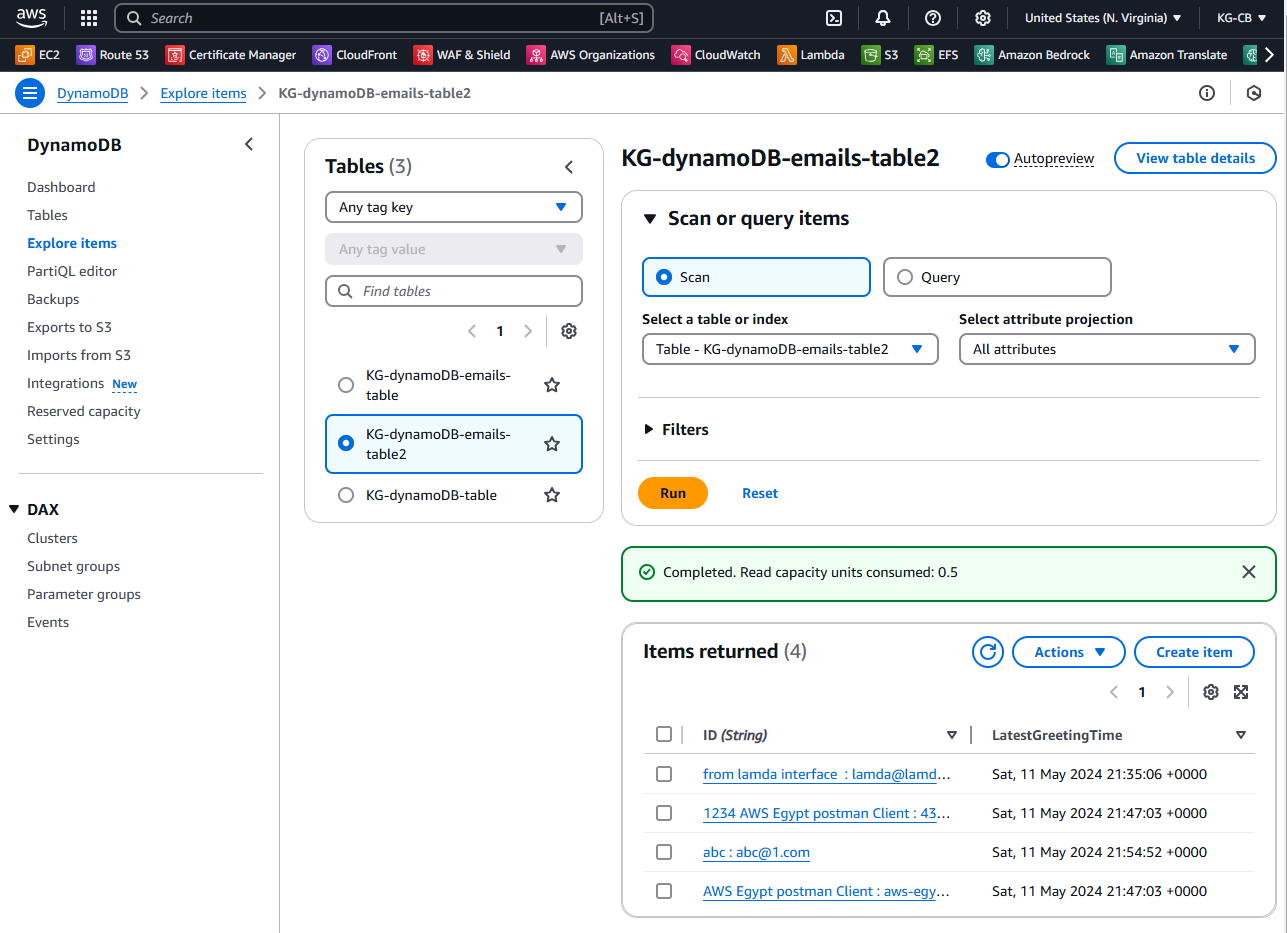The image size is (1287, 933).
Task: Open the notifications bell
Action: point(883,17)
